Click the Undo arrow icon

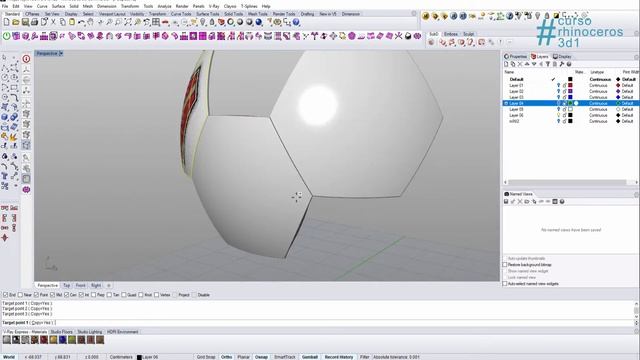pos(82,22)
